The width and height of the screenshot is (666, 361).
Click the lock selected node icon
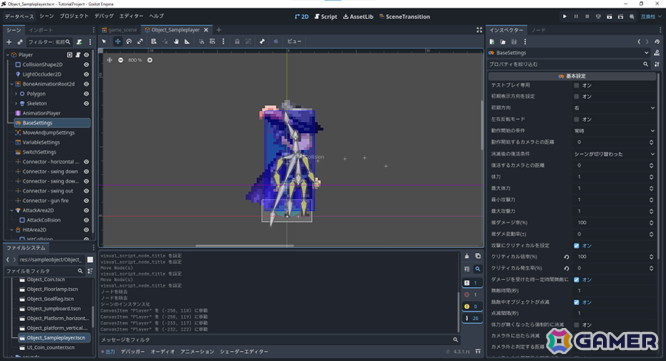[x=237, y=41]
